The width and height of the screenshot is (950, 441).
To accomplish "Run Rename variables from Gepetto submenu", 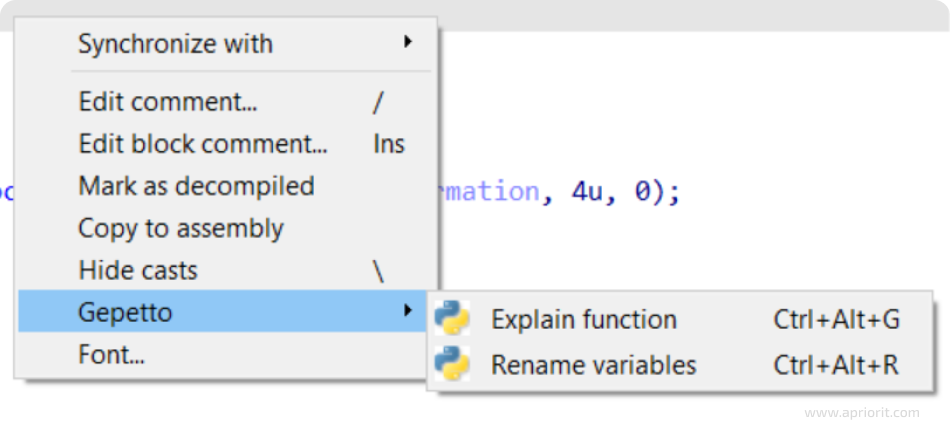I will (679, 365).
